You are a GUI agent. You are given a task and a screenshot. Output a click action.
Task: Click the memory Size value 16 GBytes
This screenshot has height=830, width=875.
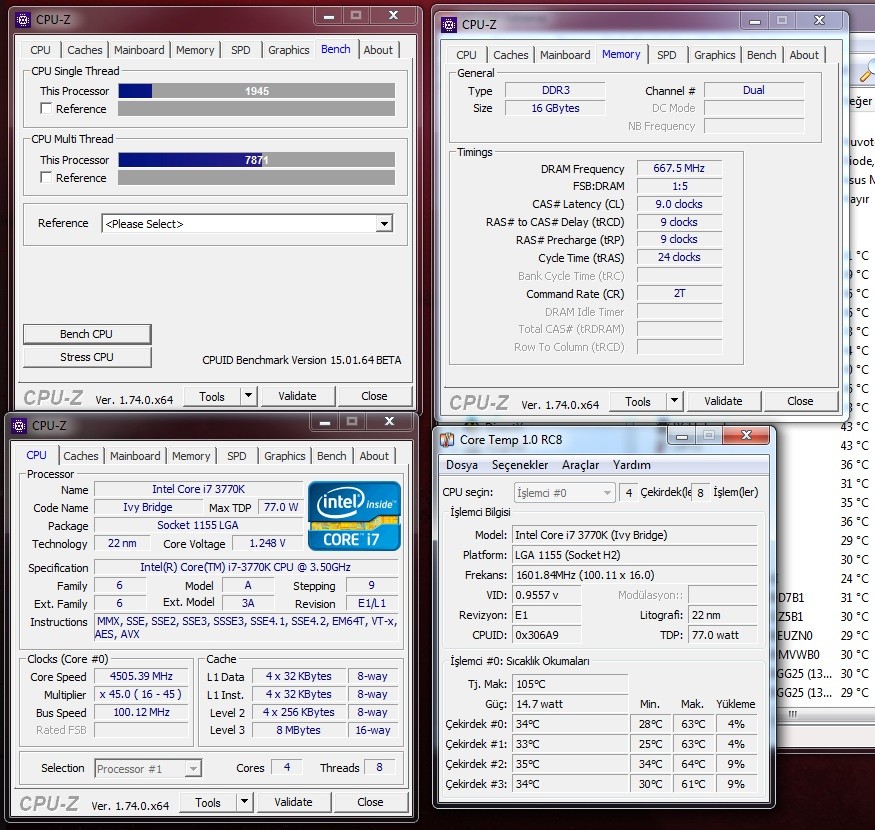click(555, 108)
